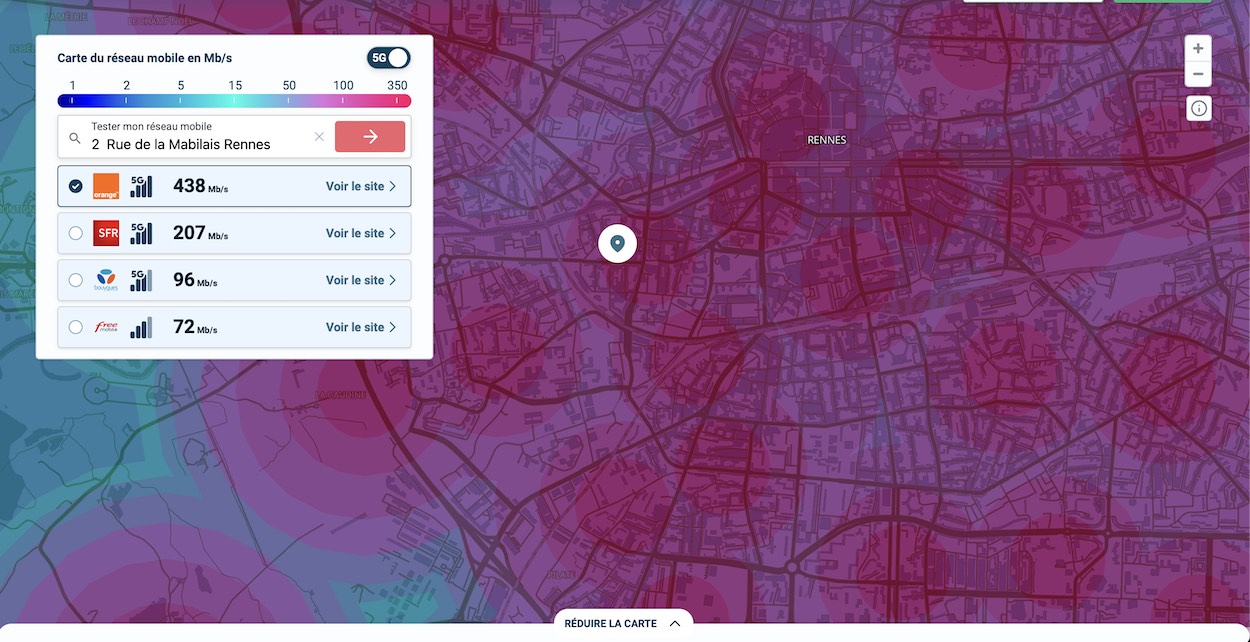The image size is (1250, 642).
Task: Select the SFR radio button
Action: coord(76,233)
